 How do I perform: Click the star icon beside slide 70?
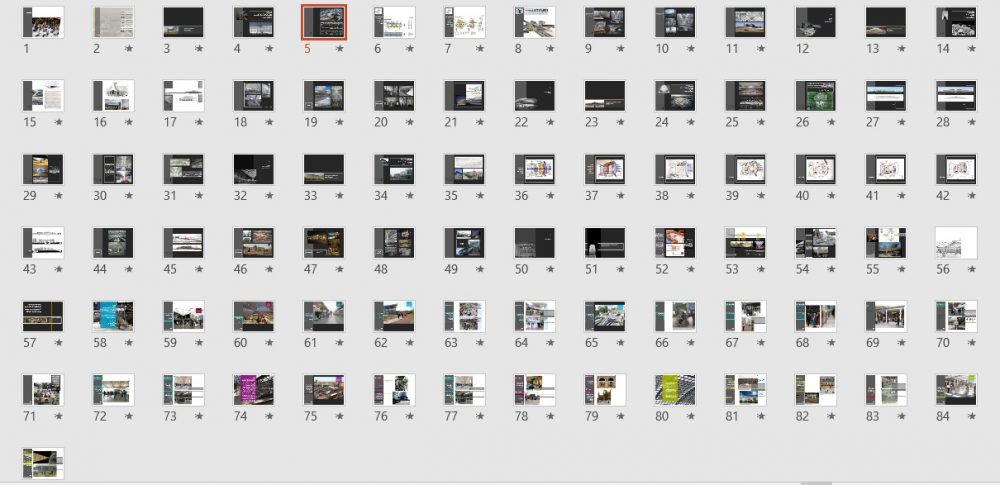[x=971, y=343]
